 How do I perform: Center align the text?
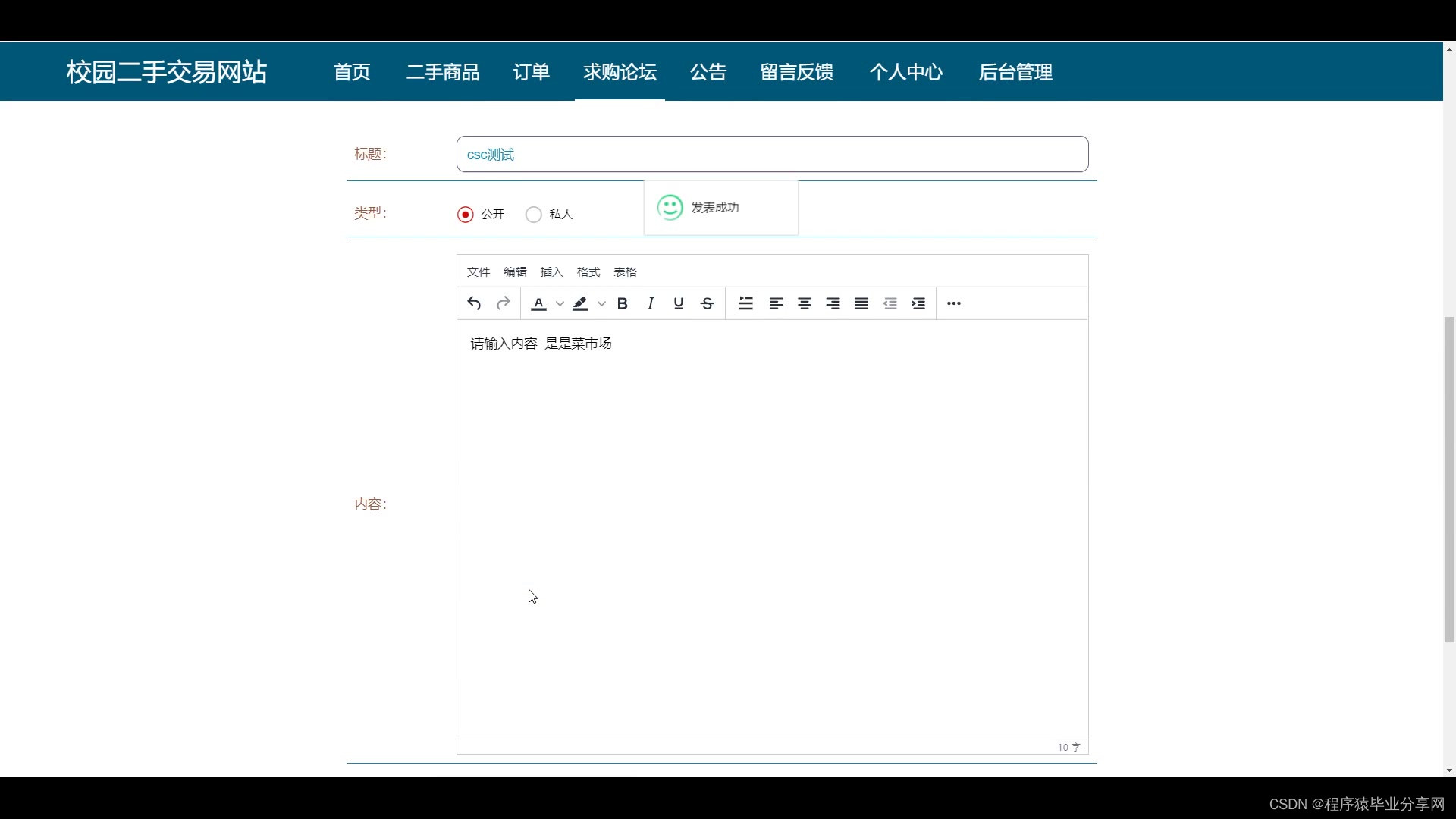click(x=804, y=303)
